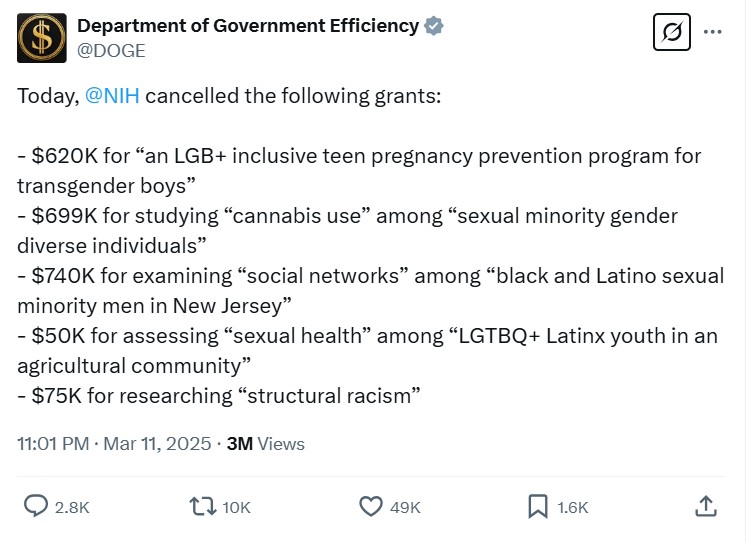The width and height of the screenshot is (756, 542).
Task: Click the share upload arrow icon
Action: (705, 506)
